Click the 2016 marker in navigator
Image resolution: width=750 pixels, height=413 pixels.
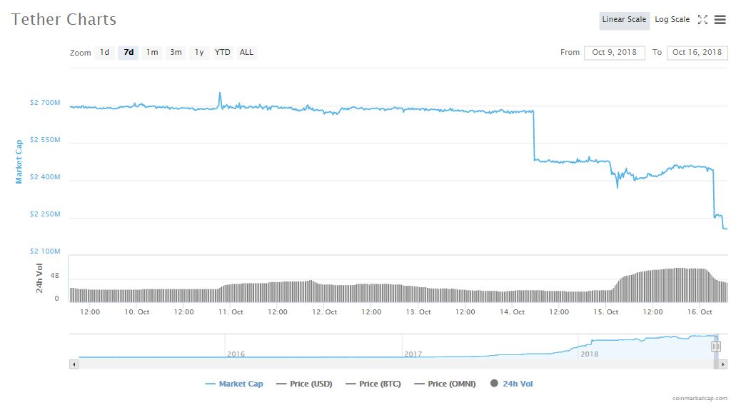[x=236, y=354]
